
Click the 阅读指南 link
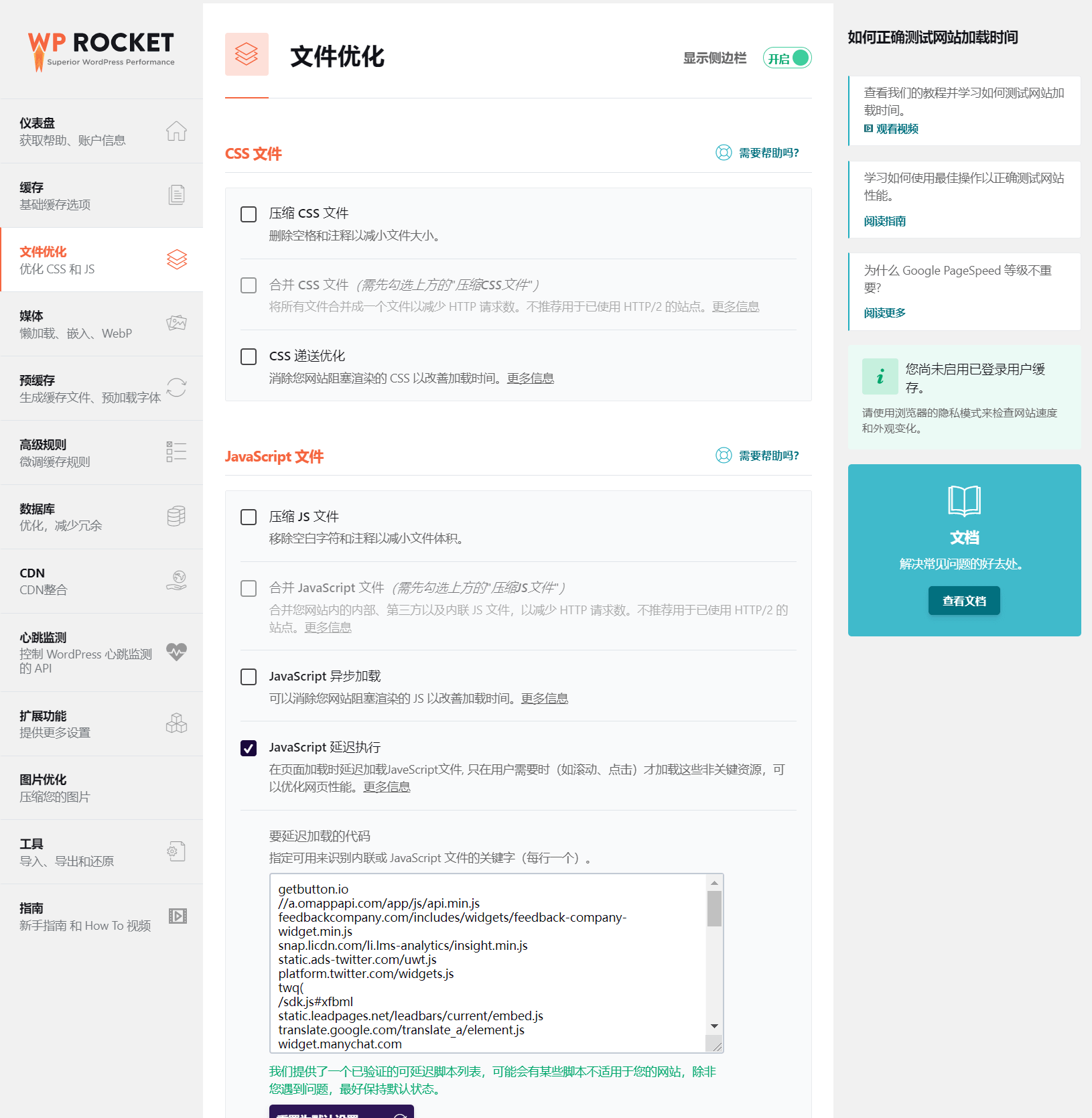tap(884, 221)
